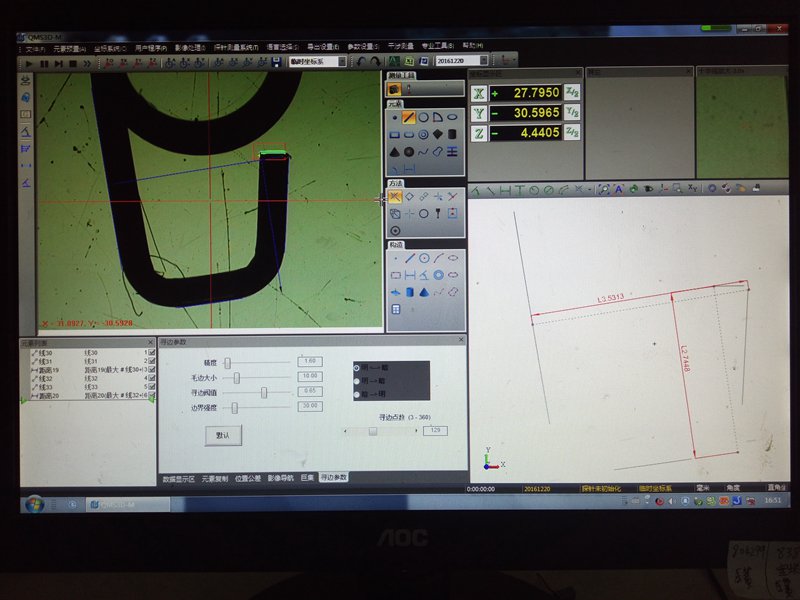800x600 pixels.
Task: Toggle checkbox for 线30 in element list
Action: click(x=151, y=352)
